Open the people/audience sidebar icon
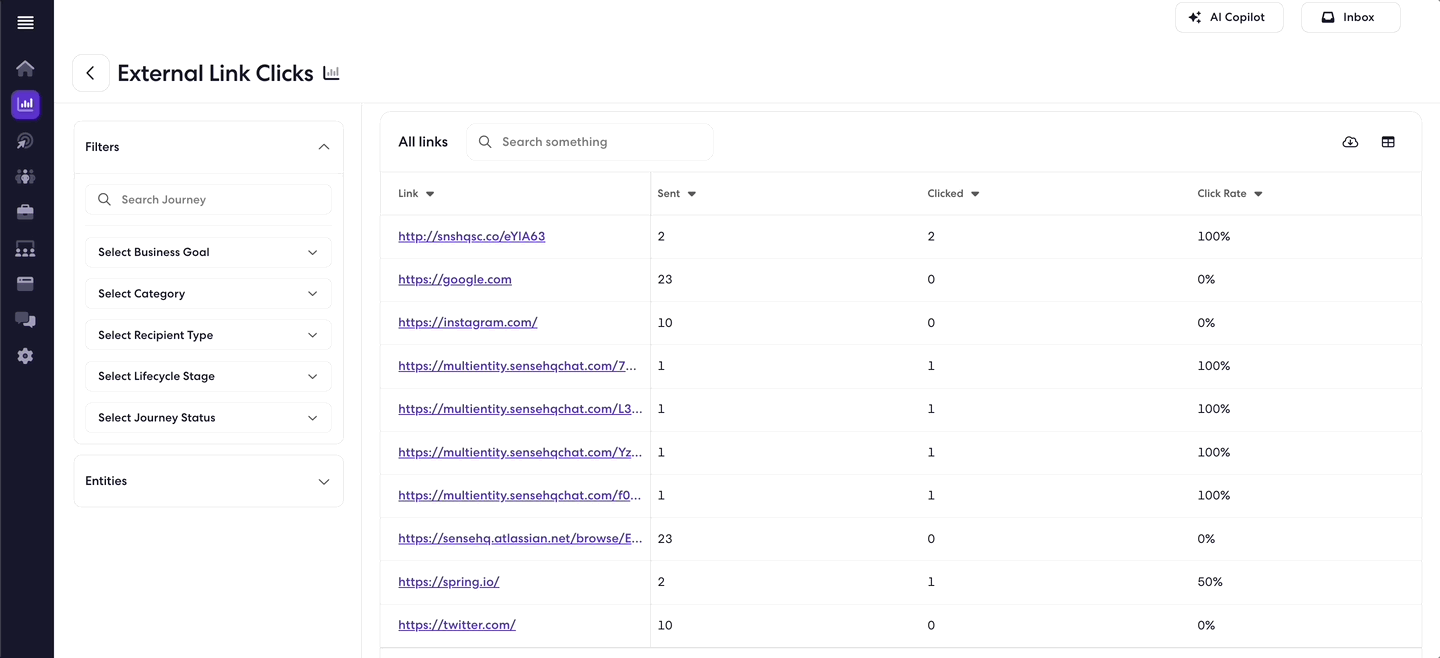Screen dimensions: 1440x658 (x=25, y=176)
